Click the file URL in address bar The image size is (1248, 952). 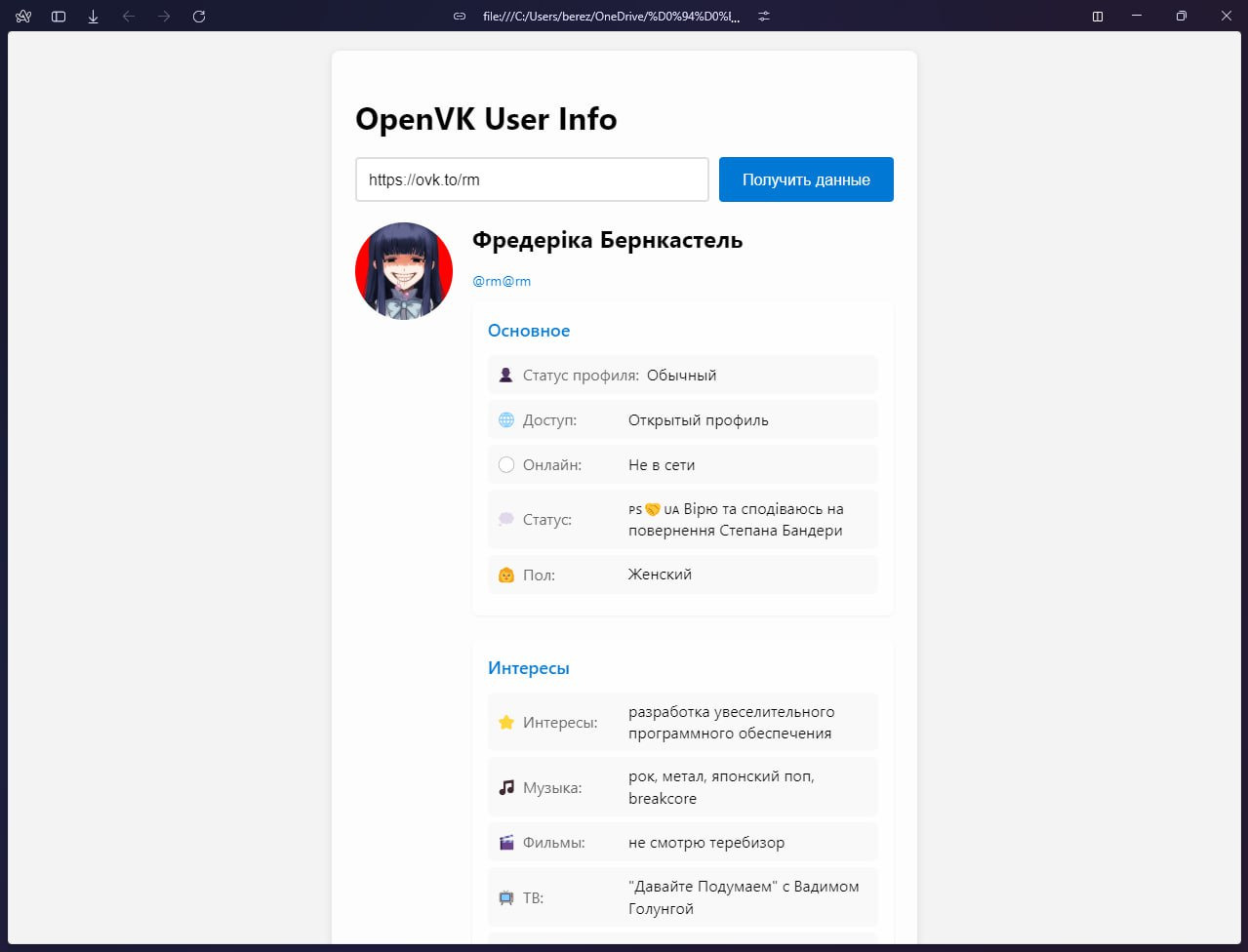pyautogui.click(x=611, y=17)
